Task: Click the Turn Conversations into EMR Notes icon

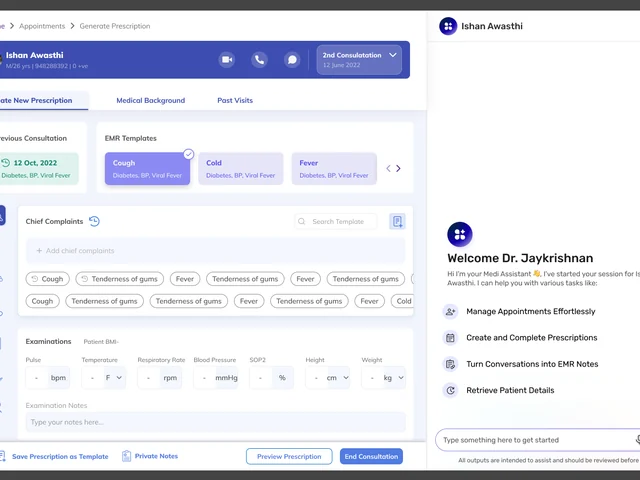Action: point(451,364)
